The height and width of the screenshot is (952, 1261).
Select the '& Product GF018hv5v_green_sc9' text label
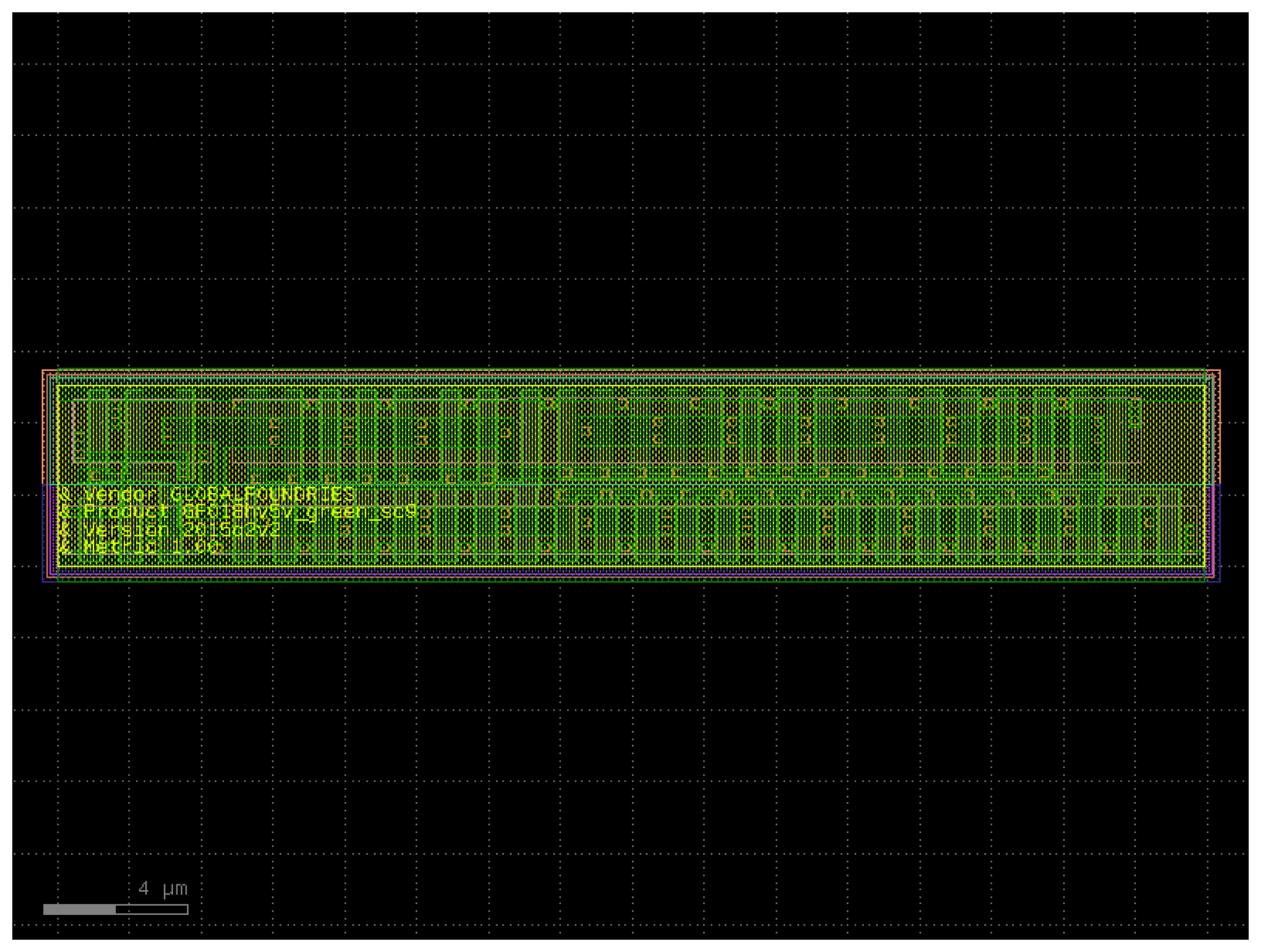click(238, 511)
